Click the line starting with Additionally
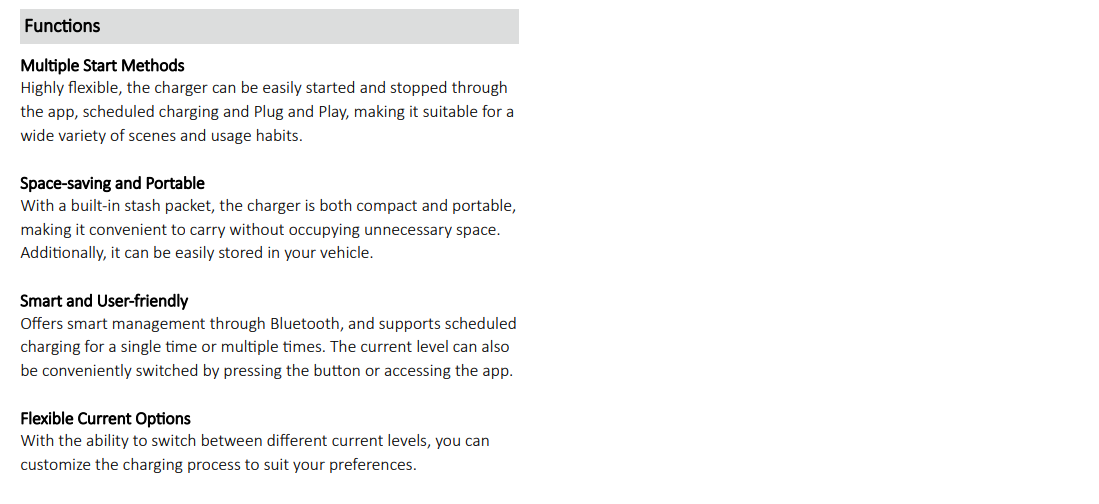 pos(197,253)
